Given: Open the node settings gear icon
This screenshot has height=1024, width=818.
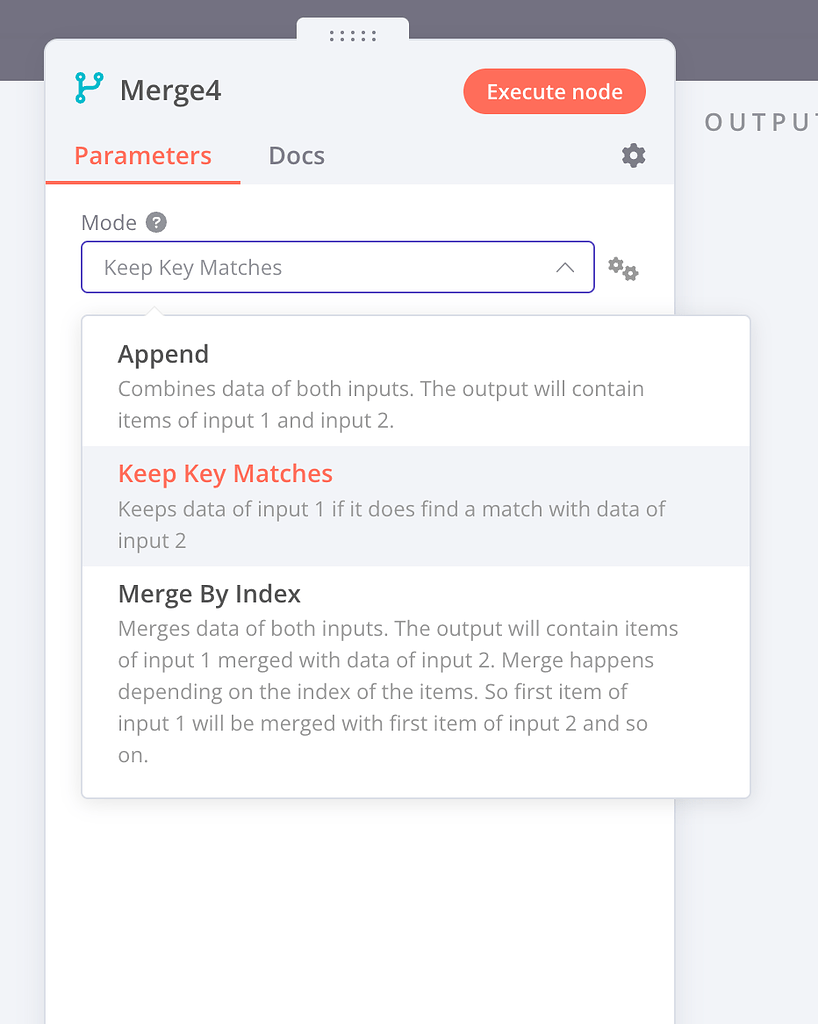Looking at the screenshot, I should (633, 156).
